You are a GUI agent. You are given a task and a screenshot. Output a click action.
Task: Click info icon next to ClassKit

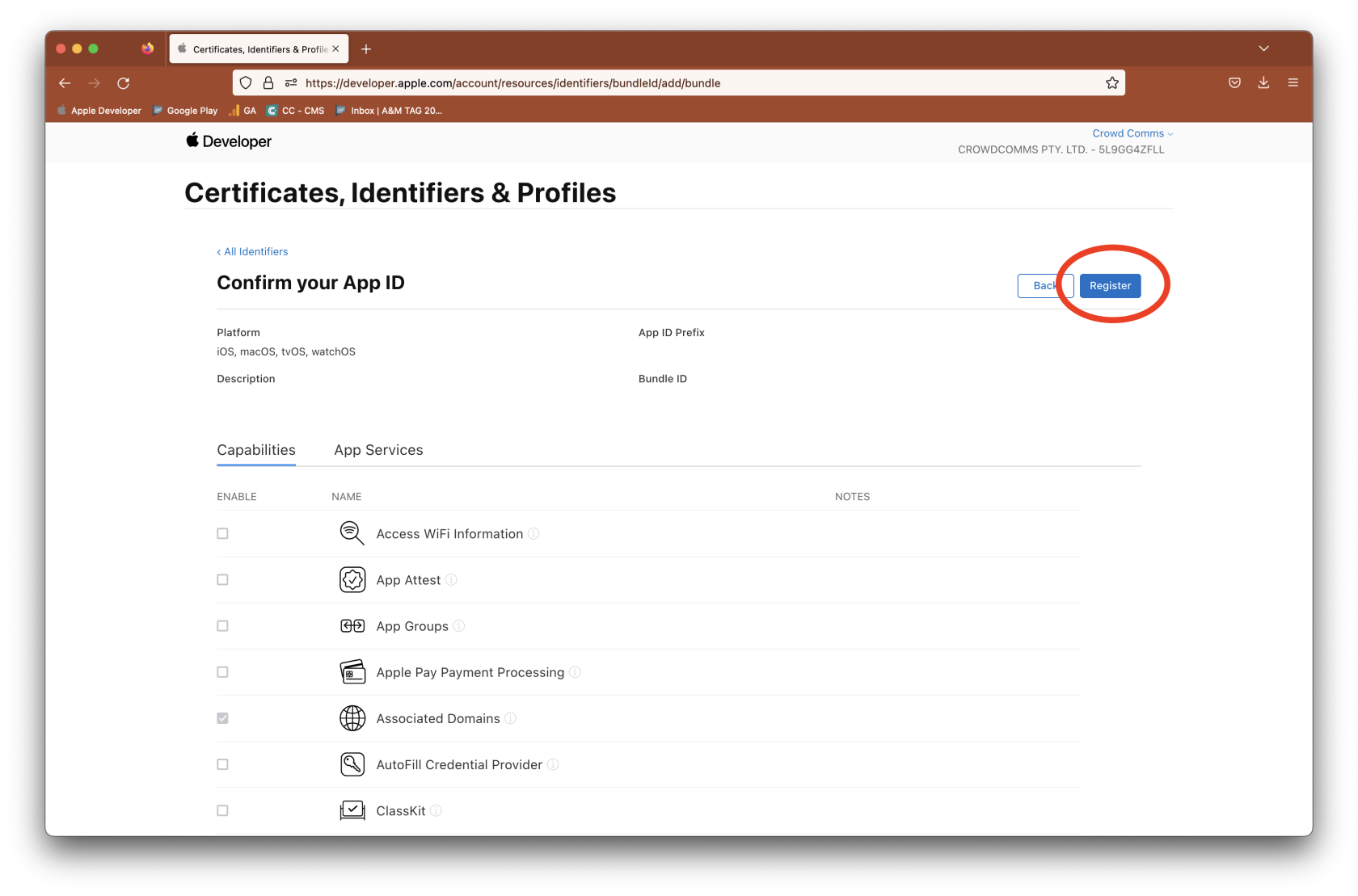click(436, 811)
